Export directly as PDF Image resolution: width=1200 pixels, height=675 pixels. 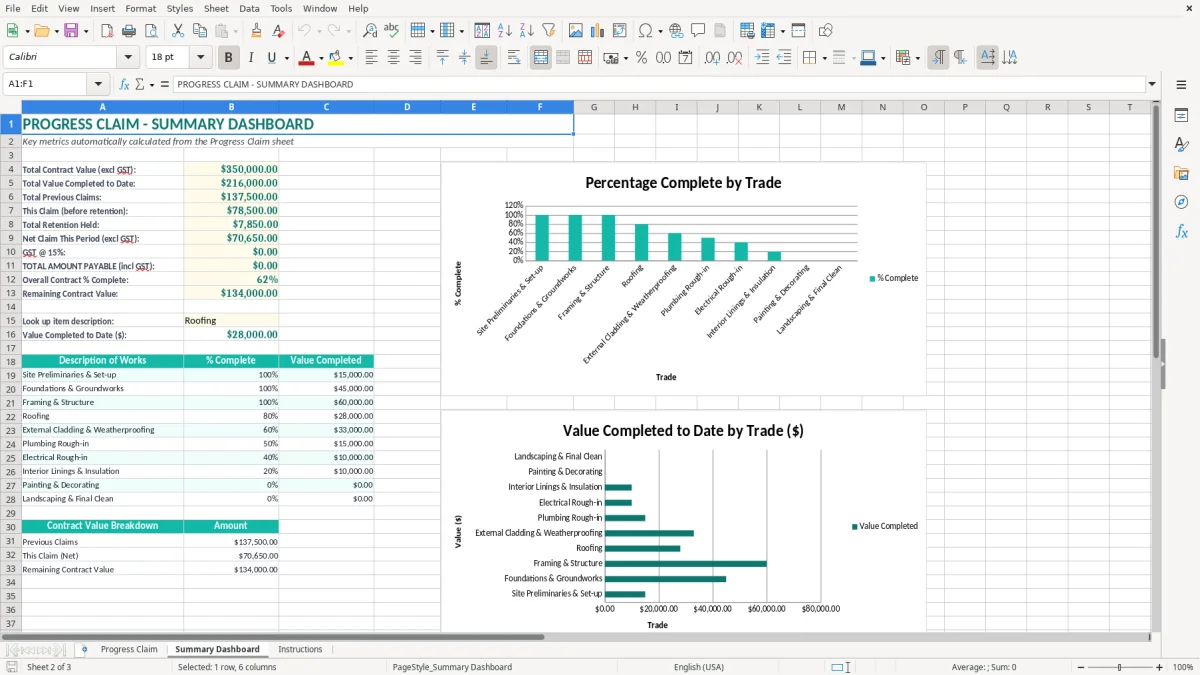click(107, 31)
